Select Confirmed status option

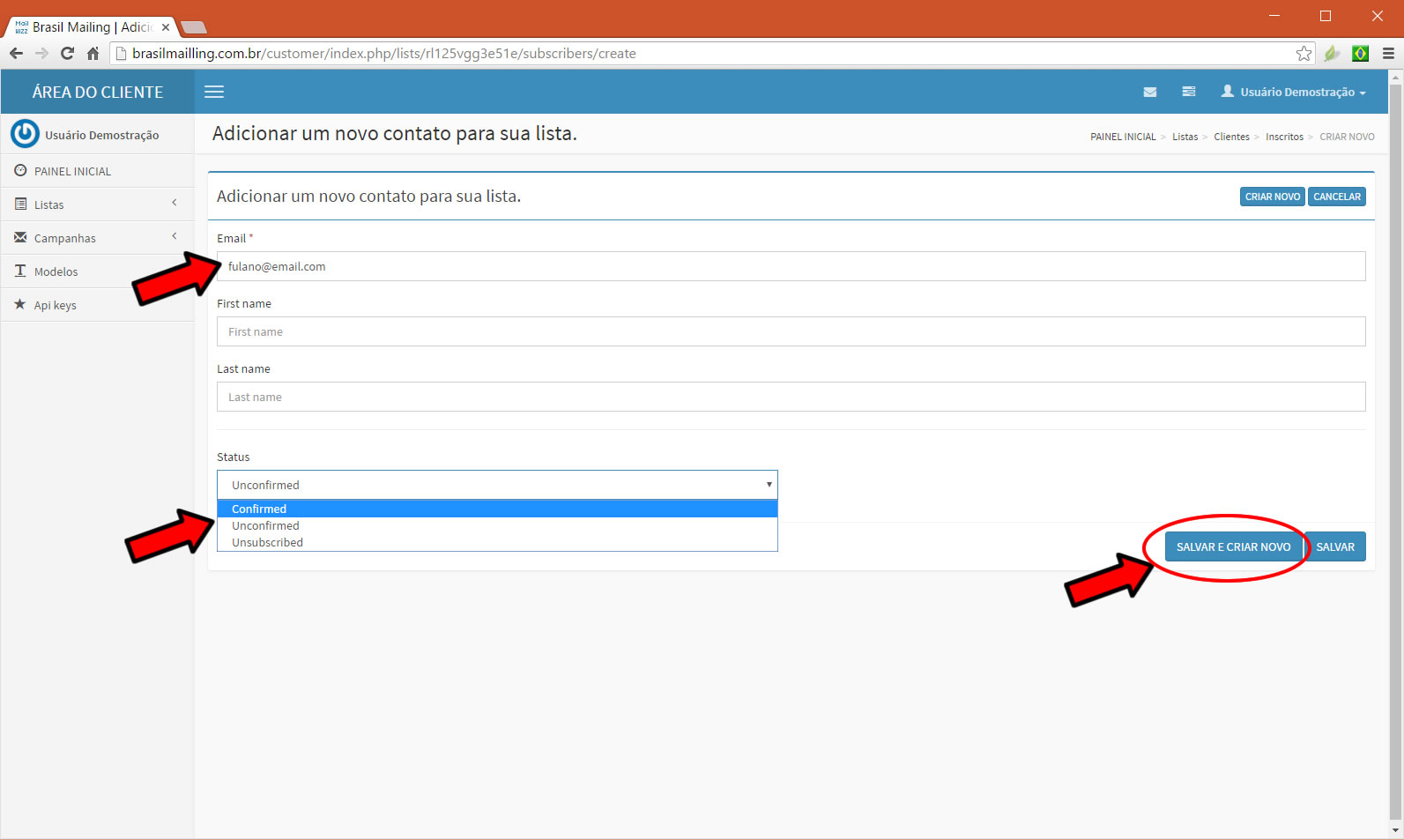pyautogui.click(x=497, y=509)
